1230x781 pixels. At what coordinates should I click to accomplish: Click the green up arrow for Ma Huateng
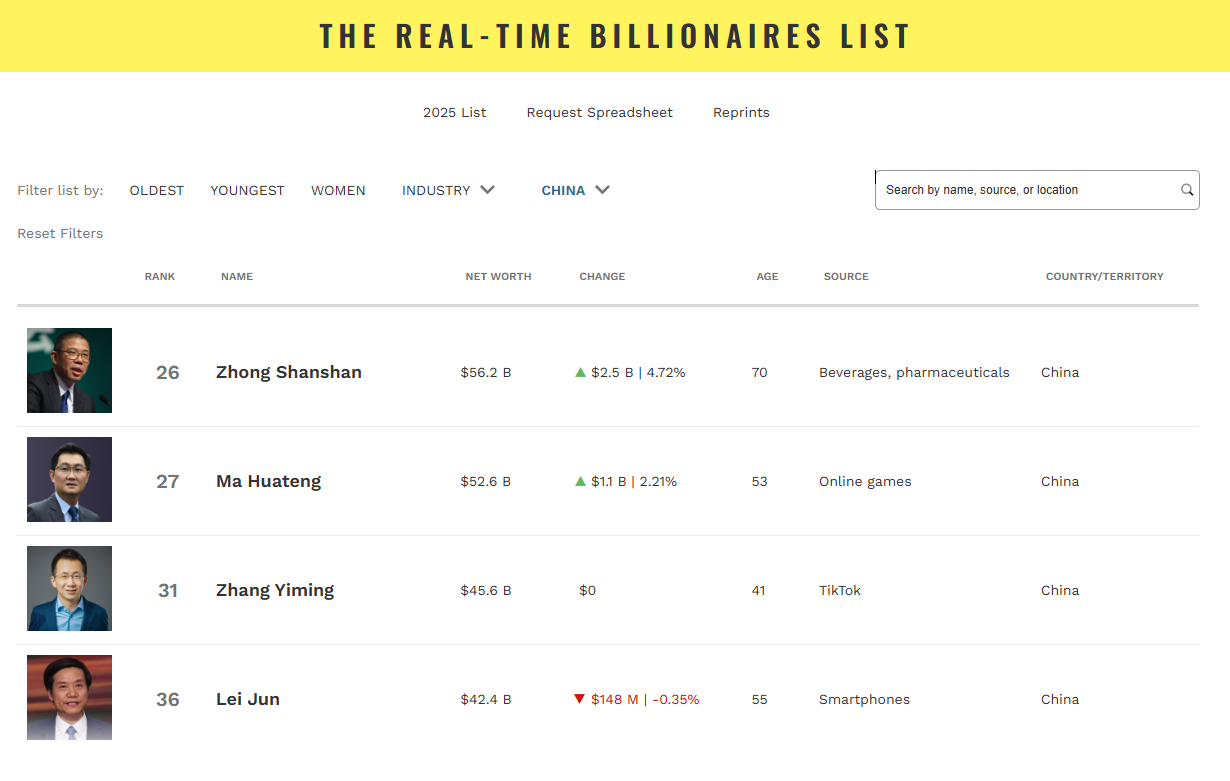[580, 481]
